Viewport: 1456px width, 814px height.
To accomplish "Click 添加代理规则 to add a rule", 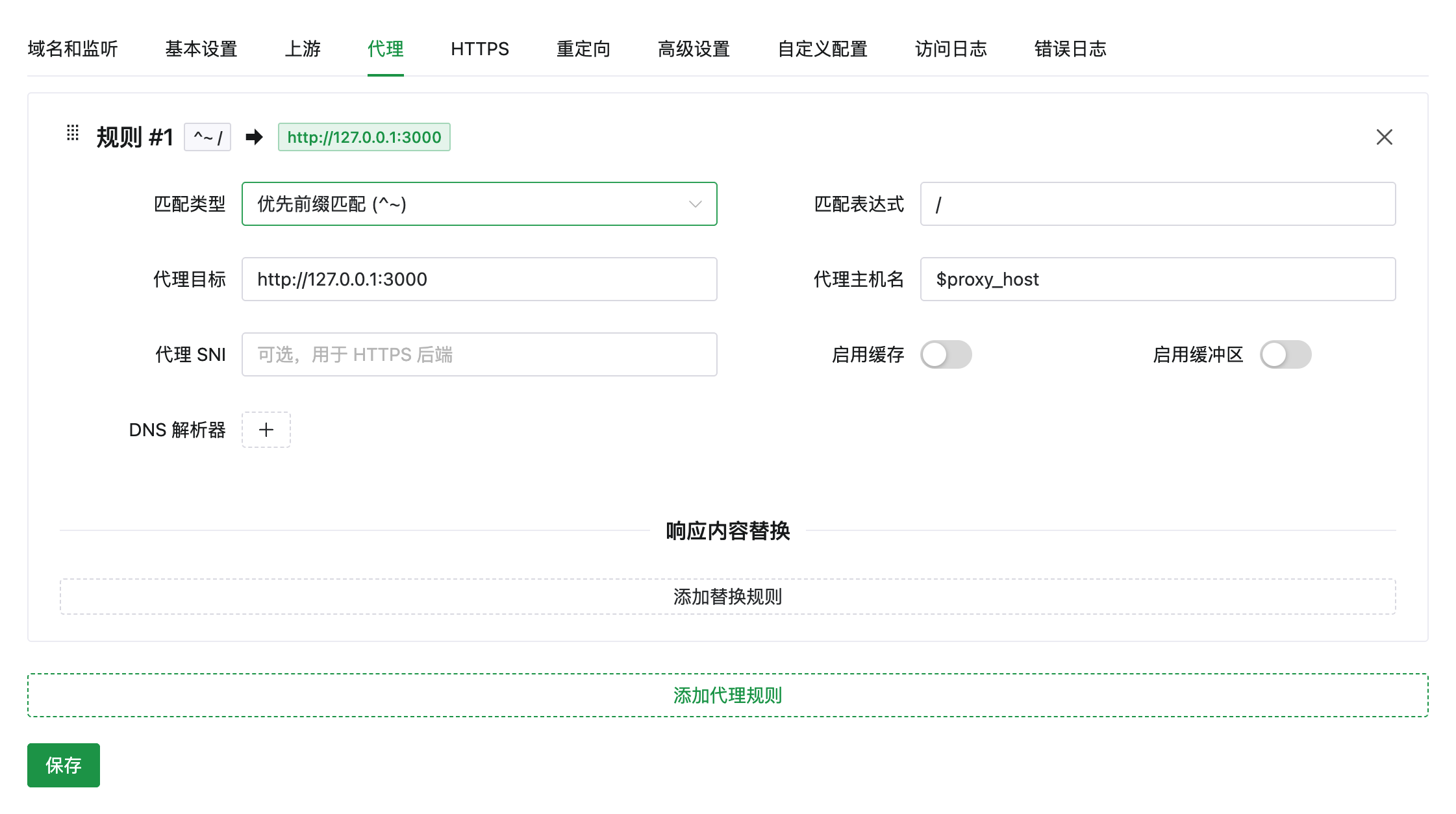I will 727,695.
